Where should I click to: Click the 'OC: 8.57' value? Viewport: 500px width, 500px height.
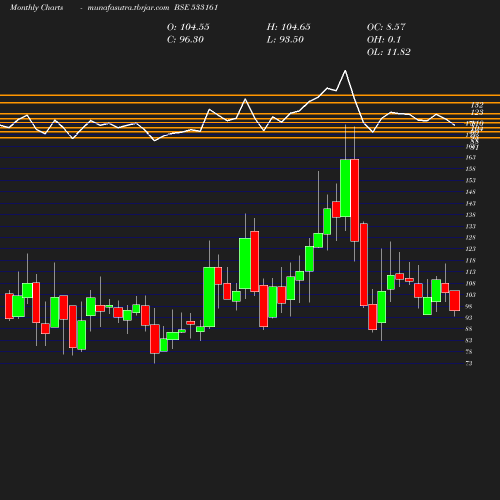tap(386, 27)
